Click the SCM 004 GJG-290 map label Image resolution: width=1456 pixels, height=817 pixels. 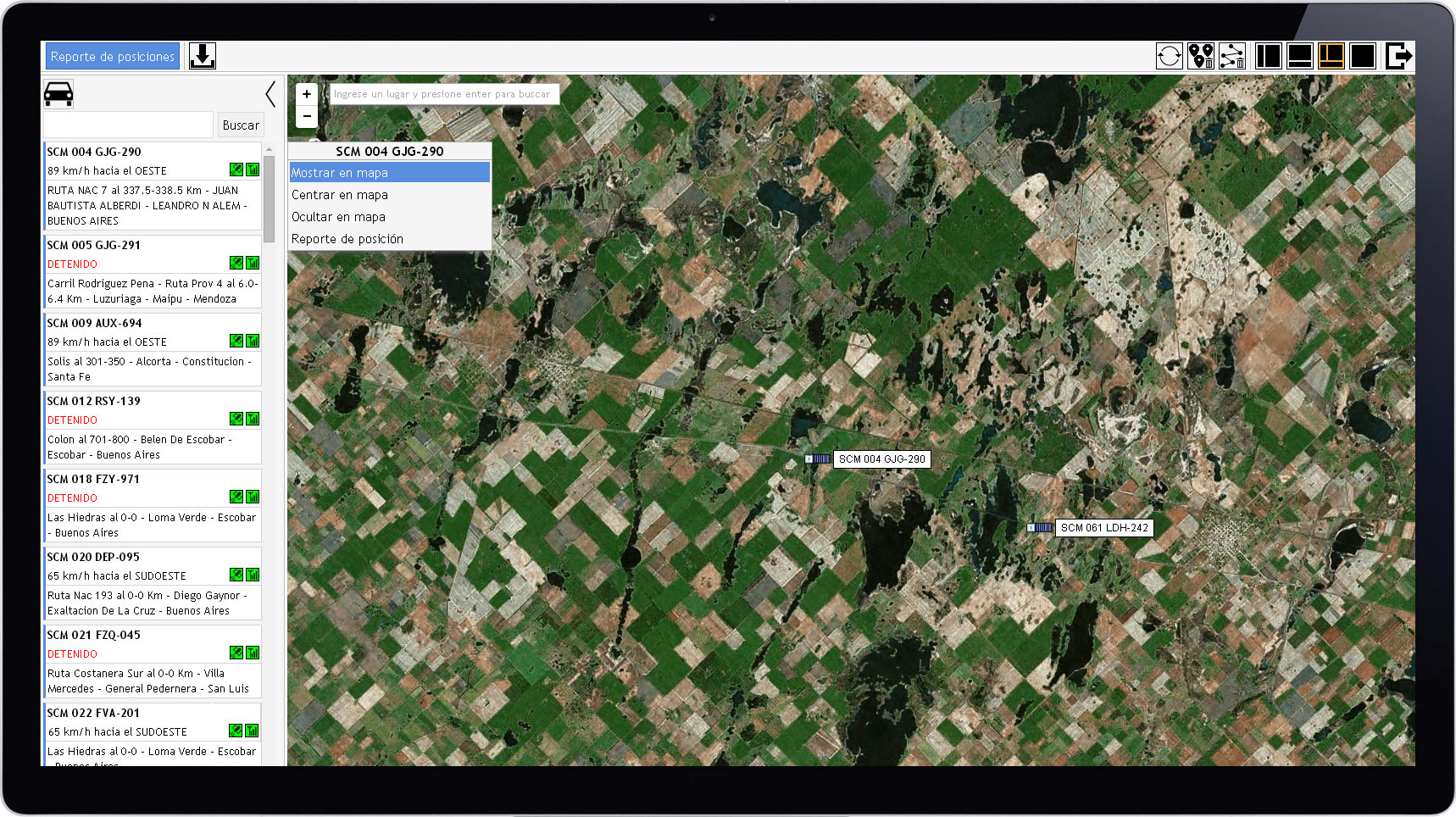882,459
